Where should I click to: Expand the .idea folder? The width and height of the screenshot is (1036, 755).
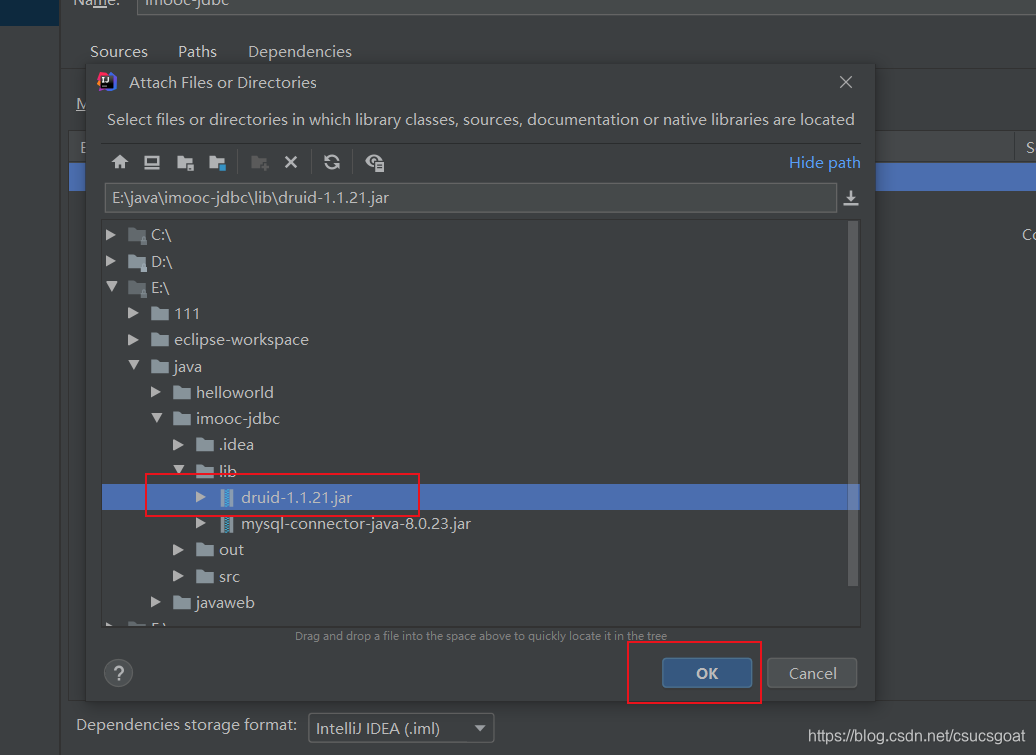point(178,445)
